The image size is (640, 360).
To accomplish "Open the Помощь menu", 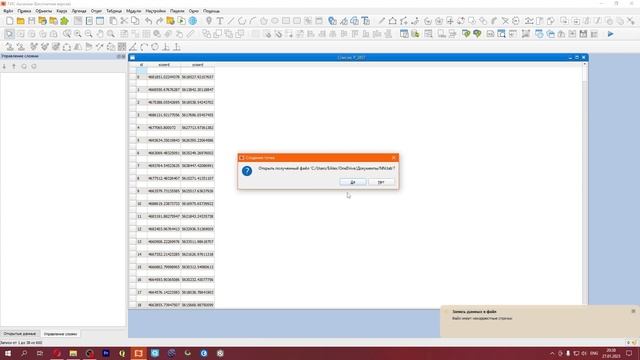I will pyautogui.click(x=211, y=11).
